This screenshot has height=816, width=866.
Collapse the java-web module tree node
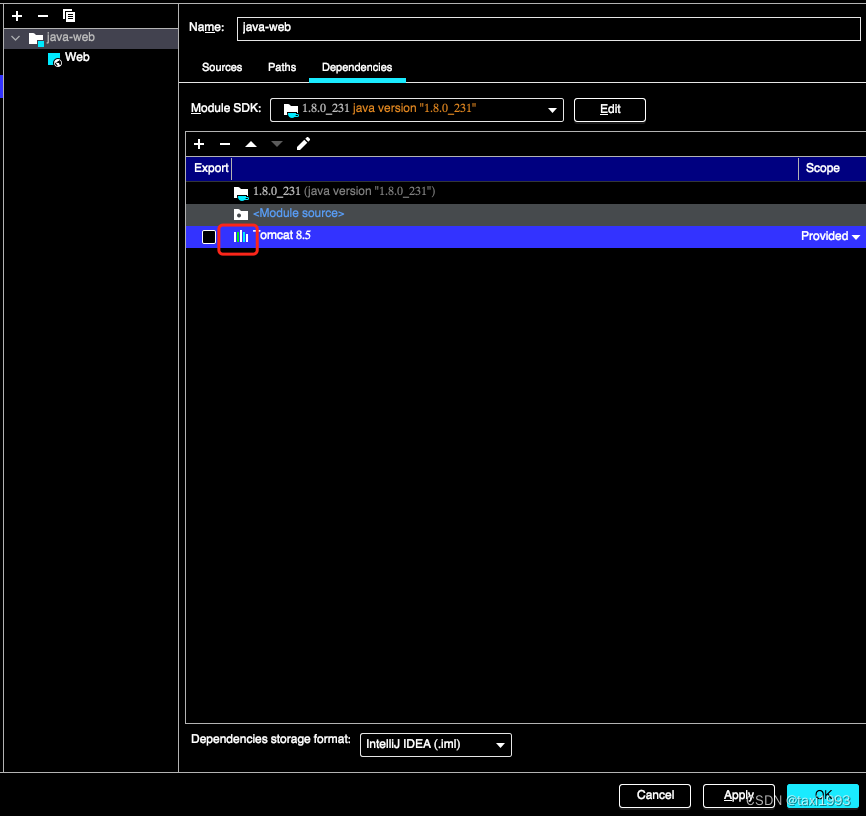[x=15, y=38]
